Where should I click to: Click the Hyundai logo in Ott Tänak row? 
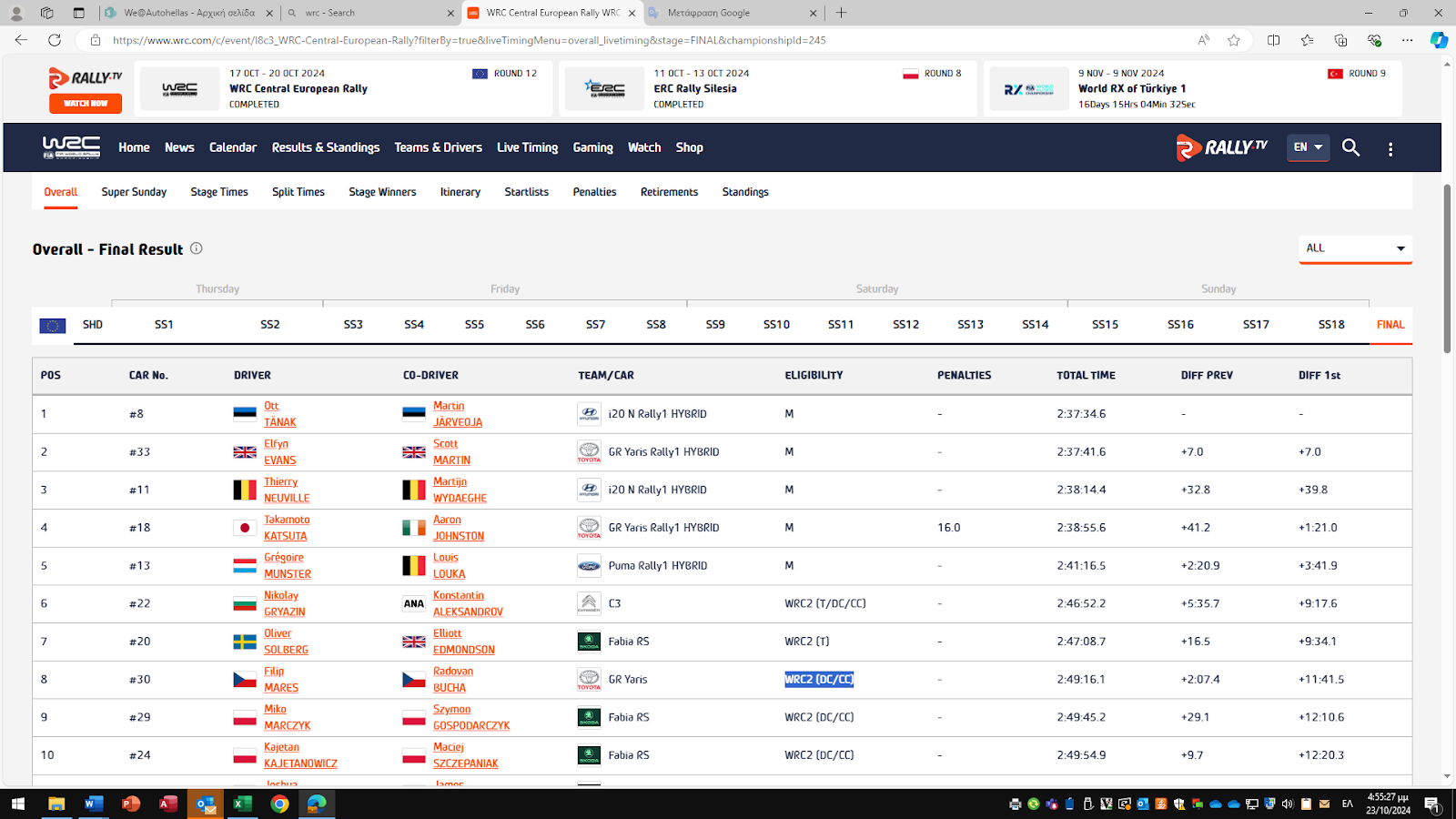589,414
